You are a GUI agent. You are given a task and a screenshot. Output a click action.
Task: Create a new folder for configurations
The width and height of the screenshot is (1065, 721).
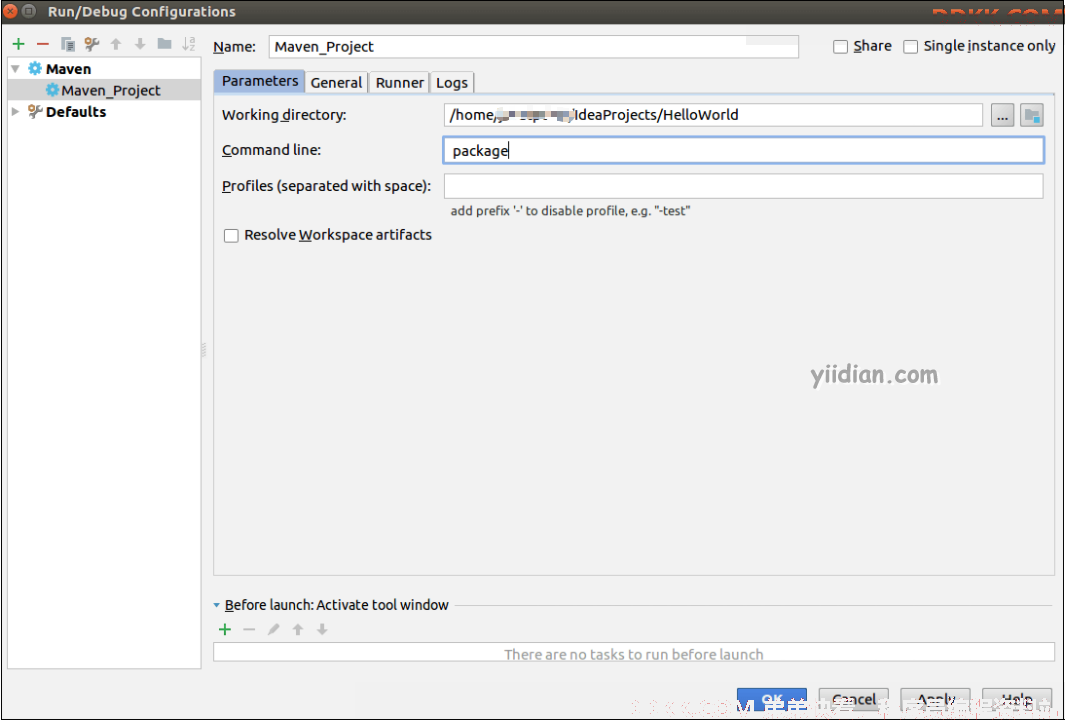(164, 44)
